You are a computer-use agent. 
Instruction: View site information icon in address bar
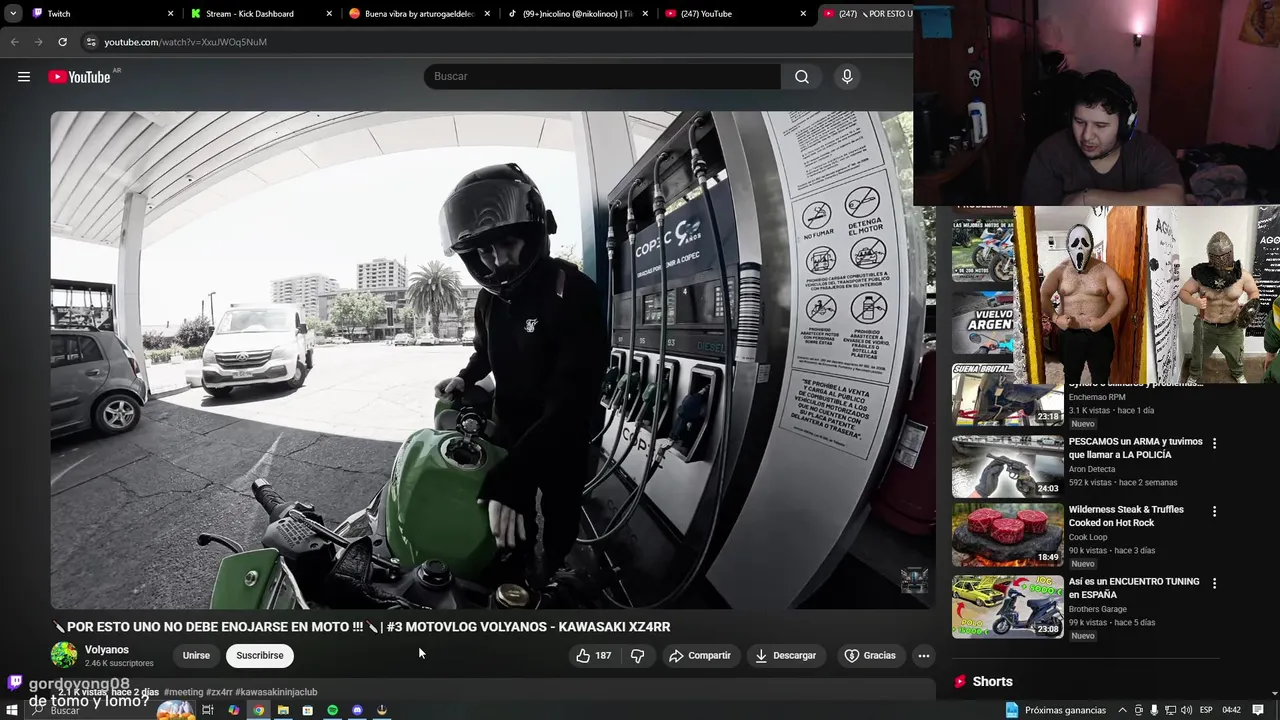click(x=91, y=42)
